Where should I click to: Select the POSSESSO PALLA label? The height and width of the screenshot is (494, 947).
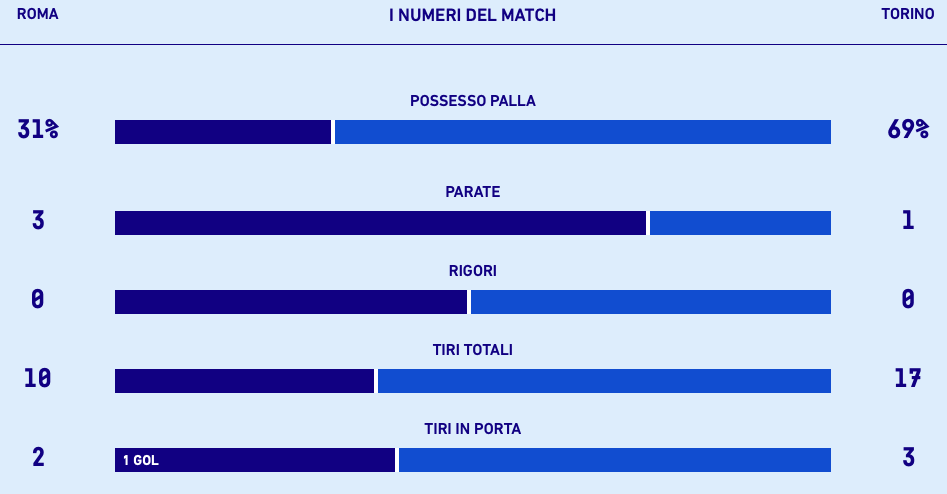click(x=473, y=101)
